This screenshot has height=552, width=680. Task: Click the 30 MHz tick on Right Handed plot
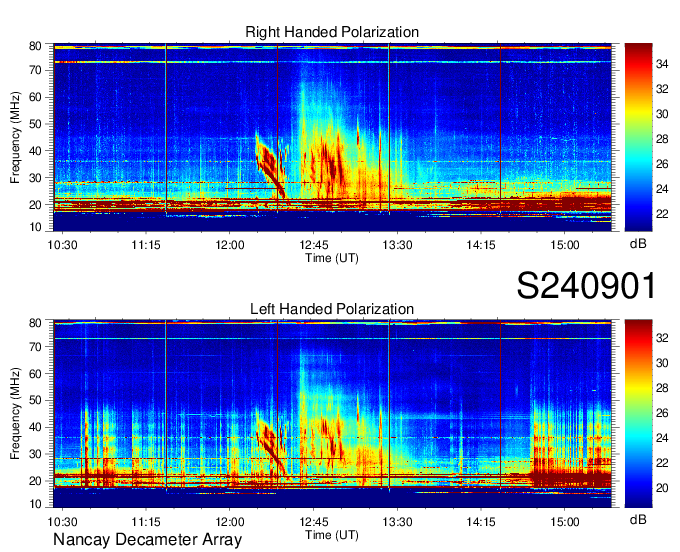click(36, 178)
